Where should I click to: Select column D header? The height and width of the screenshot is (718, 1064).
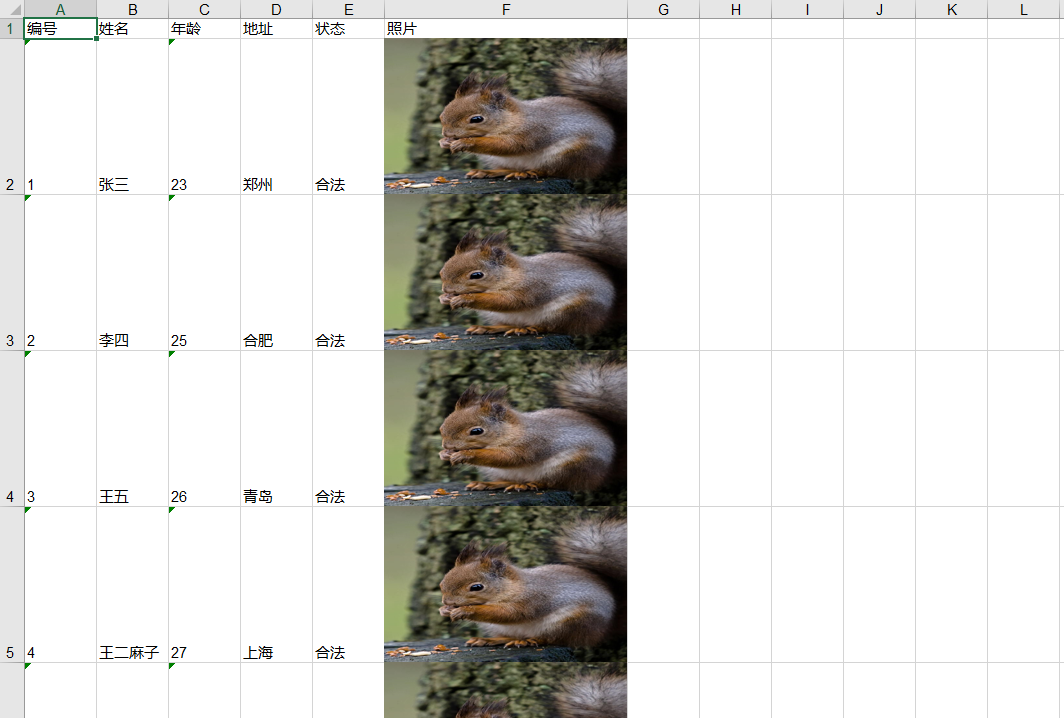click(x=276, y=9)
